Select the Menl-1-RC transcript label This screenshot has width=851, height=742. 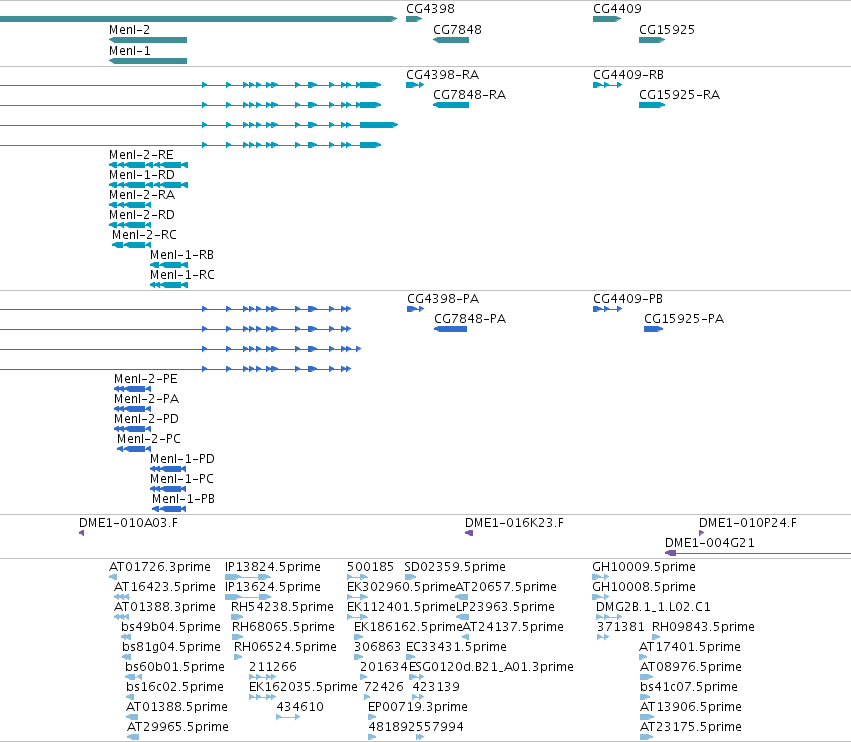182,276
